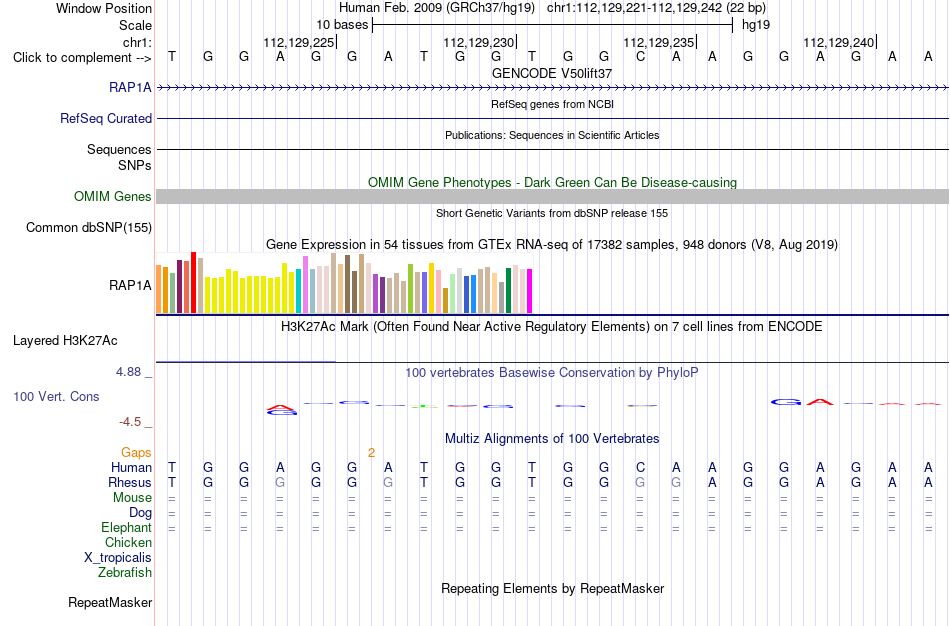Click the orange Gaps row label
This screenshot has width=950, height=626.
point(136,452)
